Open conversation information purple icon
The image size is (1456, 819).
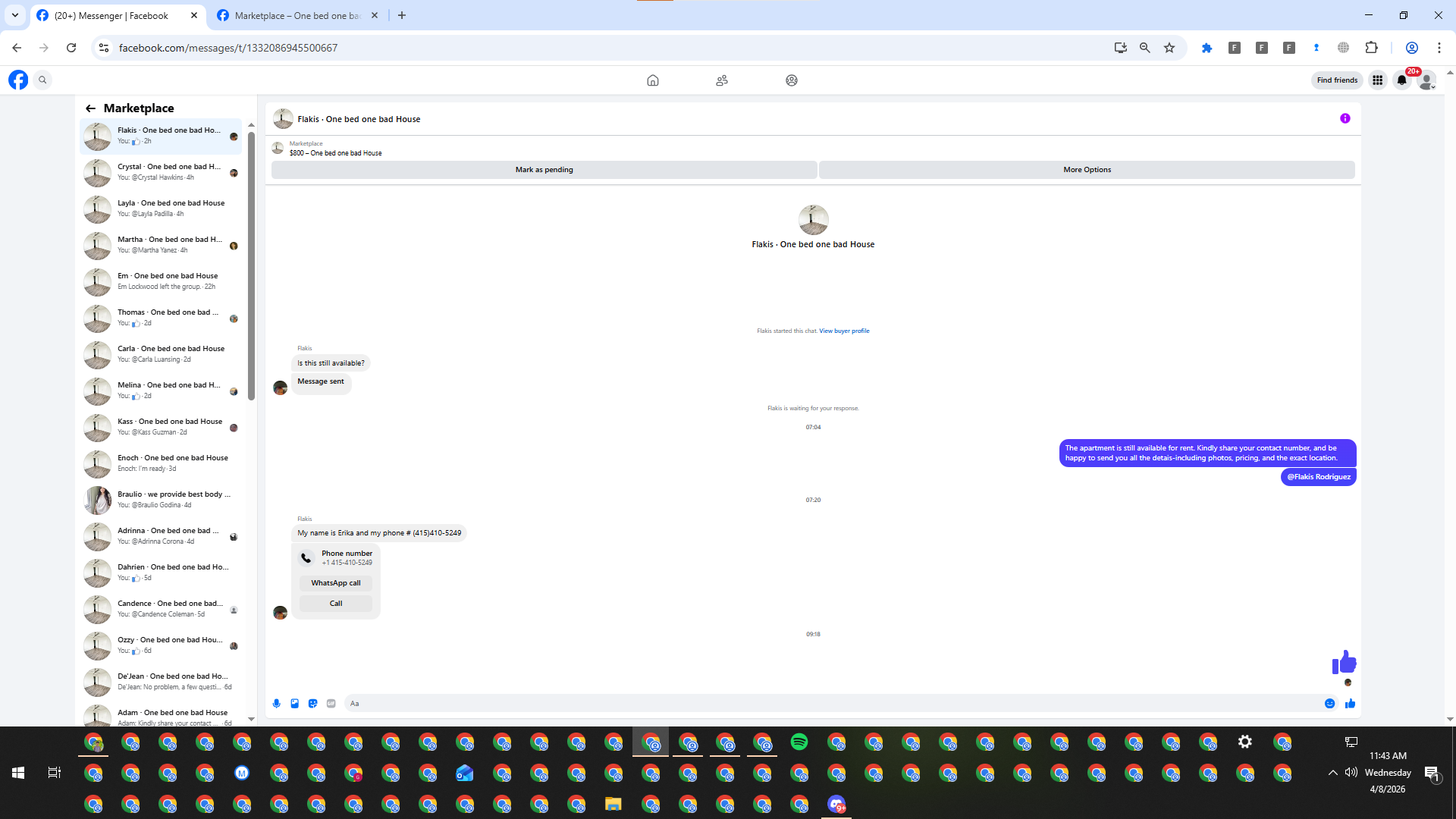pos(1345,118)
